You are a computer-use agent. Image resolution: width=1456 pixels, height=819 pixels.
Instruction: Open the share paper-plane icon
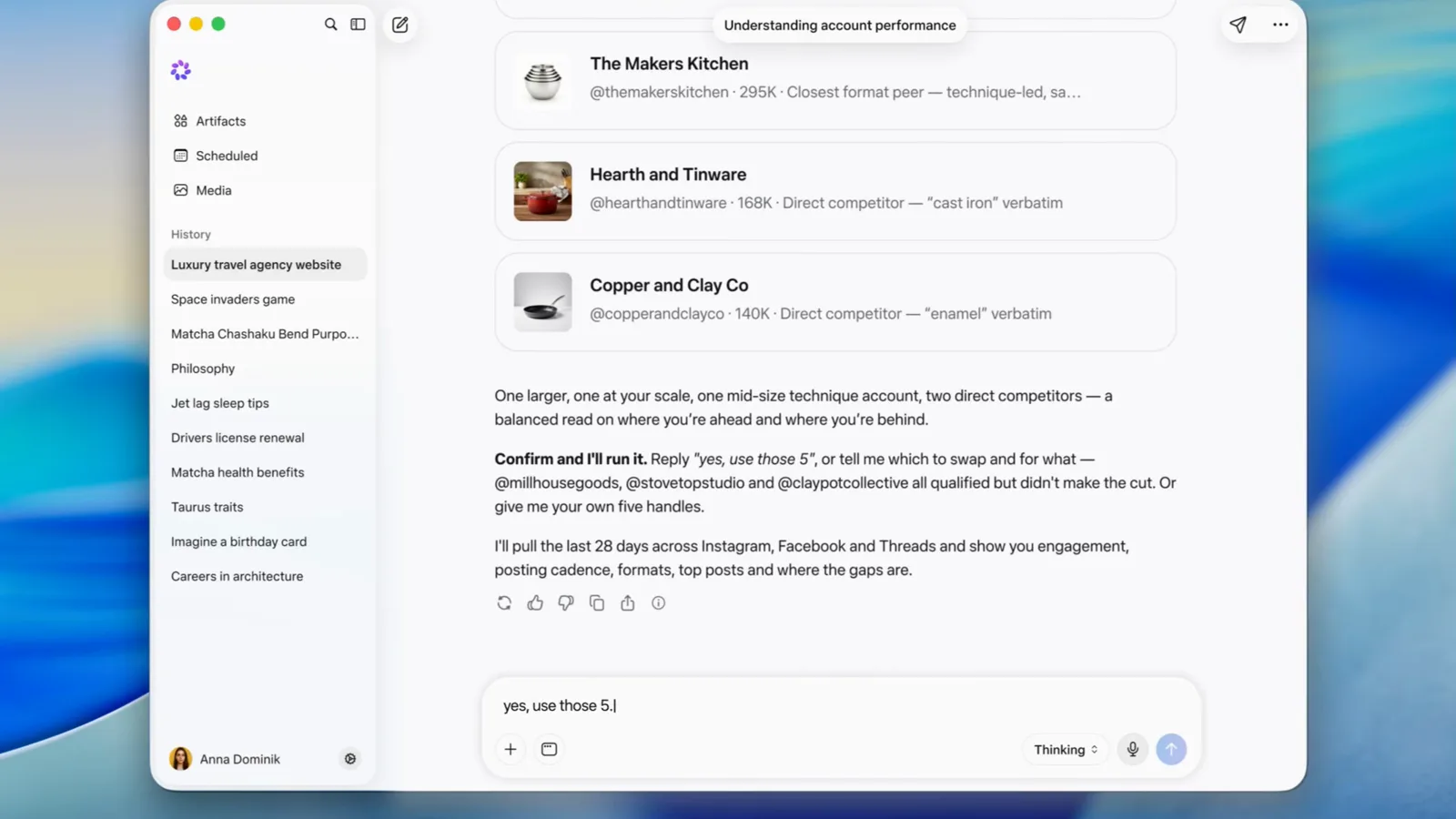click(x=1238, y=25)
